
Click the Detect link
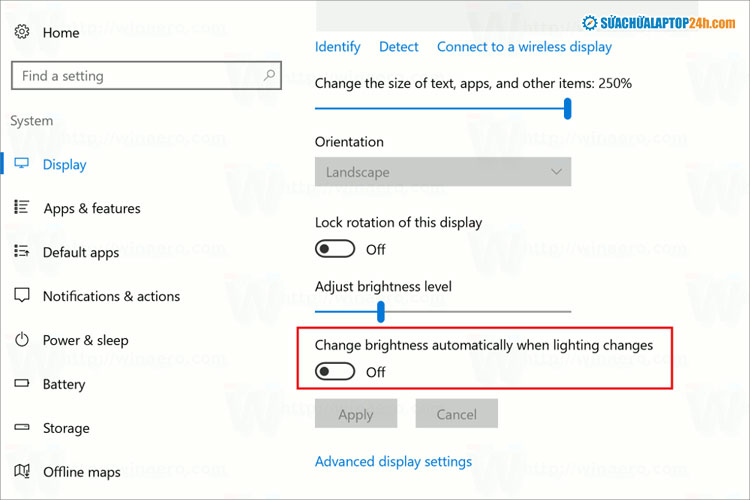click(x=399, y=47)
